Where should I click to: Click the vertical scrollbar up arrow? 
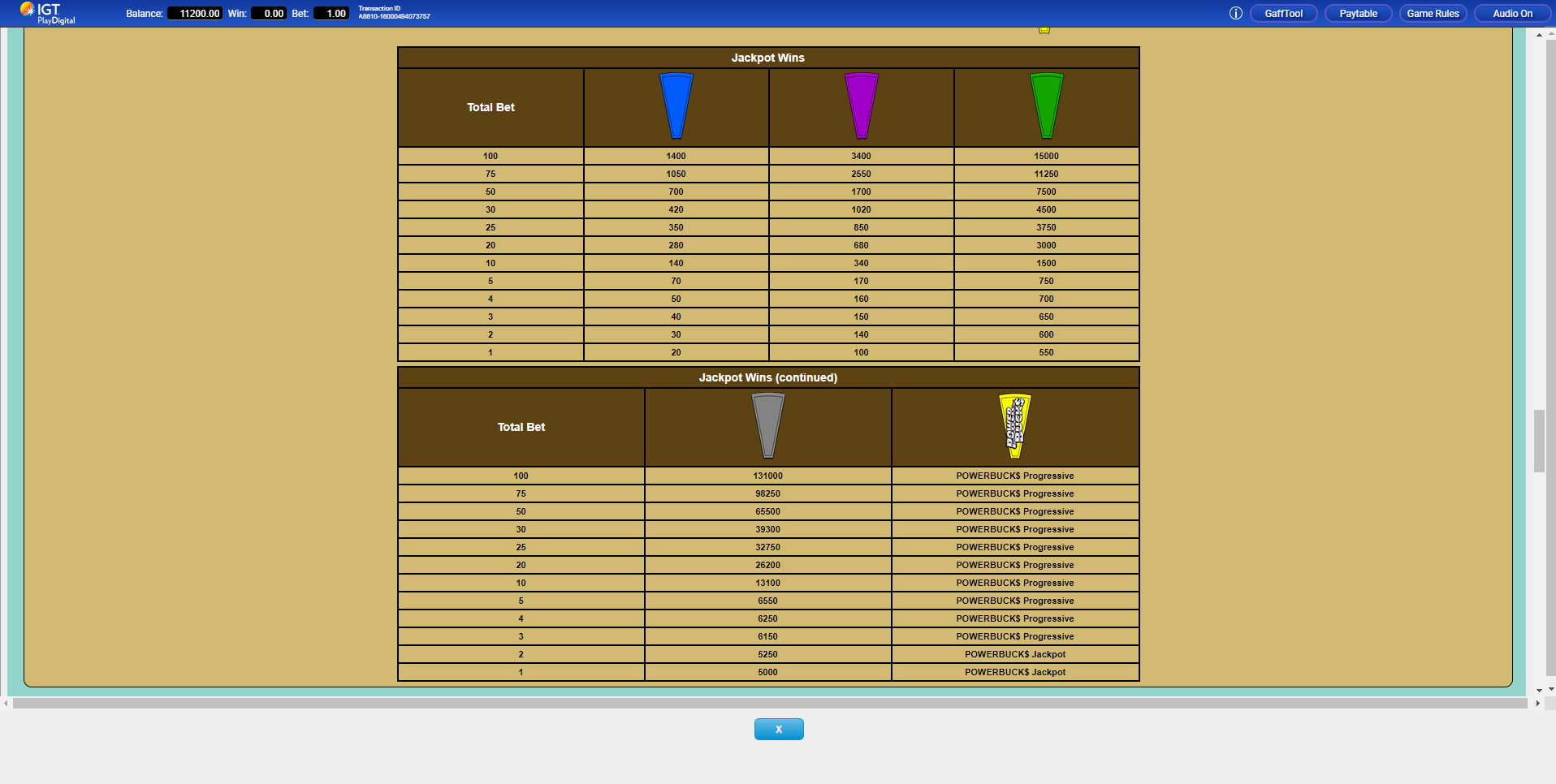pos(1539,35)
